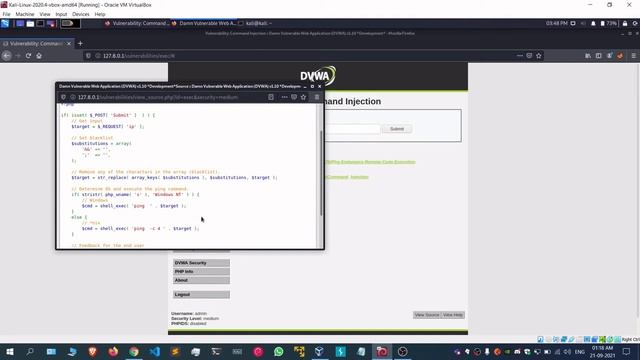Viewport: 640px width, 360px height.
Task: Click the Submit button on DVWA page
Action: point(397,129)
